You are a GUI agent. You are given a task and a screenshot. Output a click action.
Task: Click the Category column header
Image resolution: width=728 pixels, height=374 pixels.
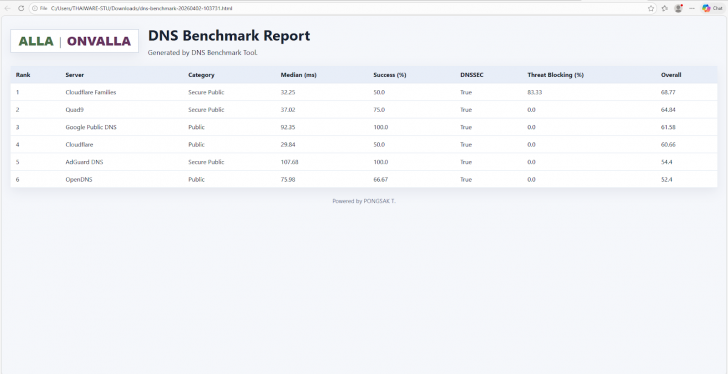click(x=202, y=75)
